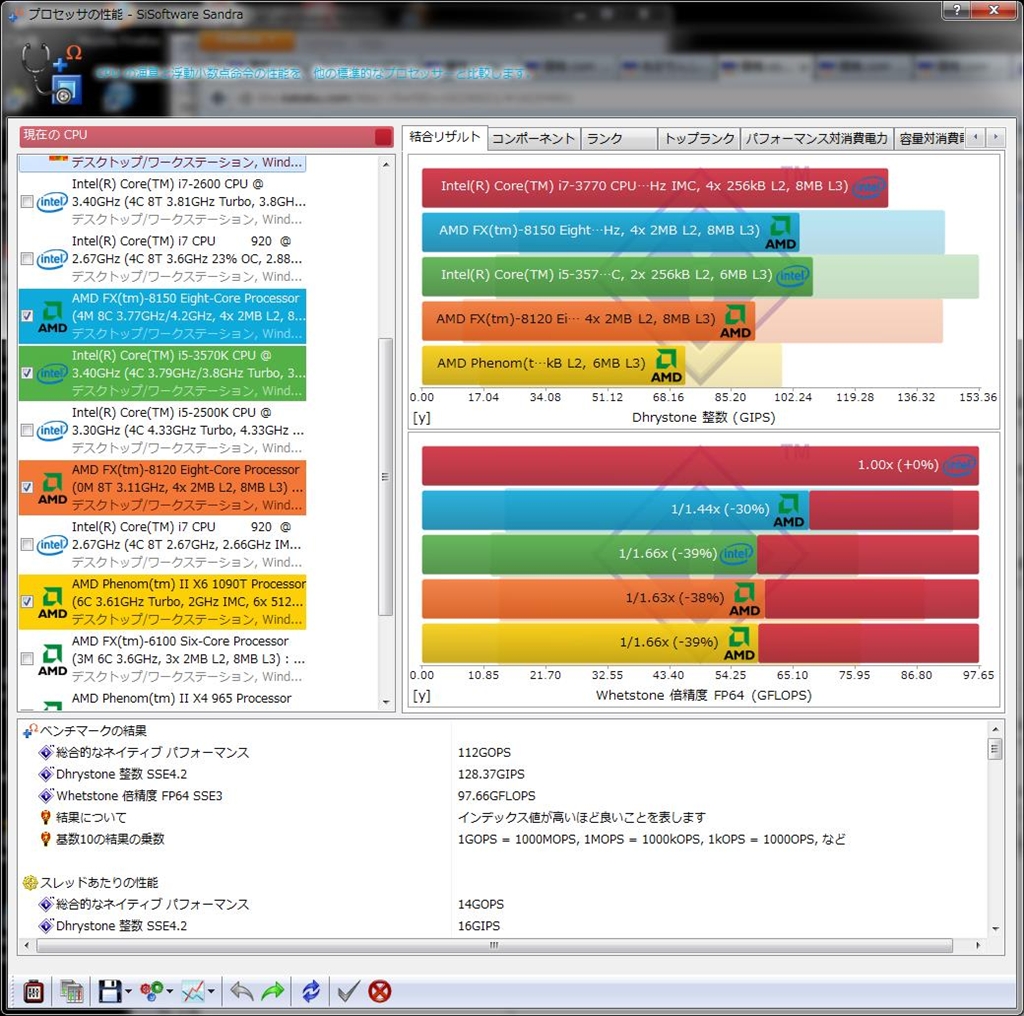Screen dimensions: 1024x1016
Task: Uncheck the AMD FX-8120 Eight-Core checkbox
Action: coord(27,487)
